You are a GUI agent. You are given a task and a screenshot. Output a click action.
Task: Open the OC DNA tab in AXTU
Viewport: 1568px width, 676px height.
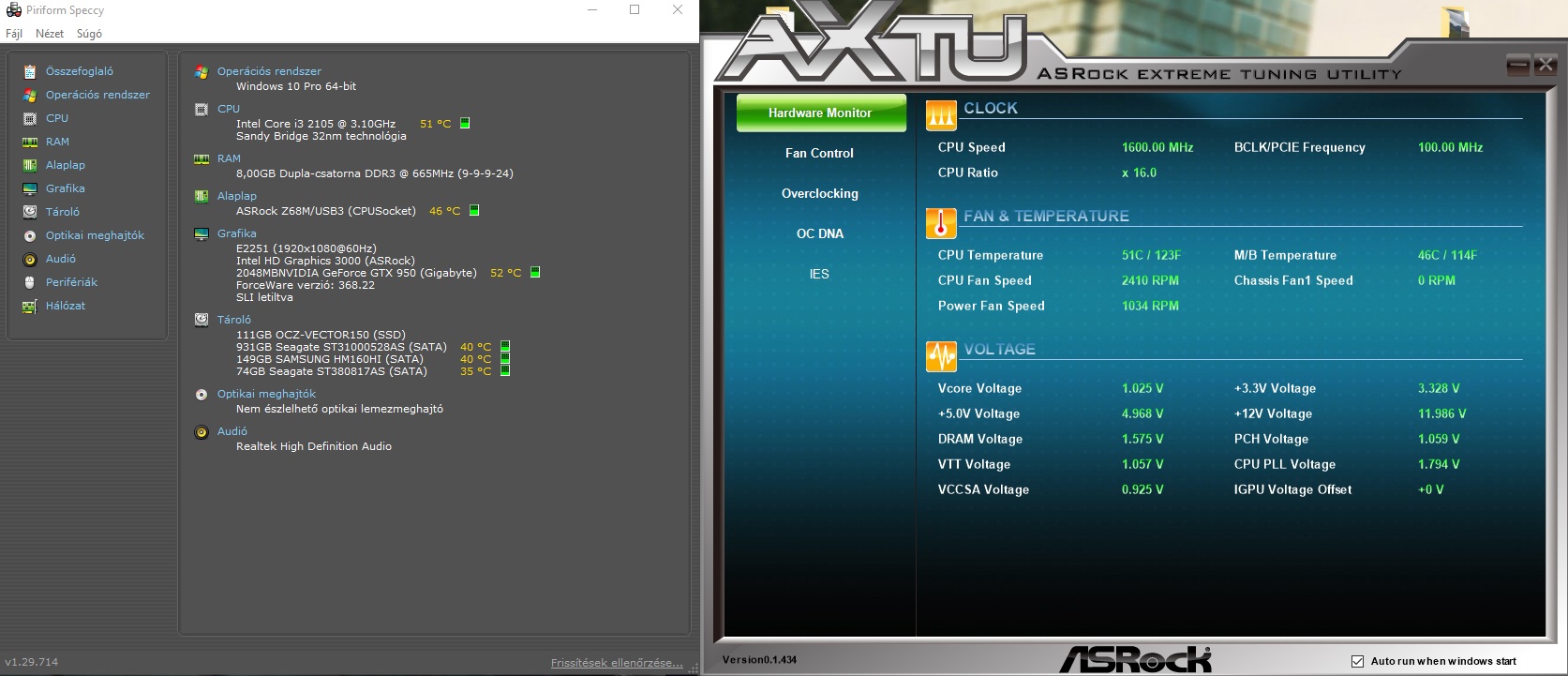tap(819, 233)
